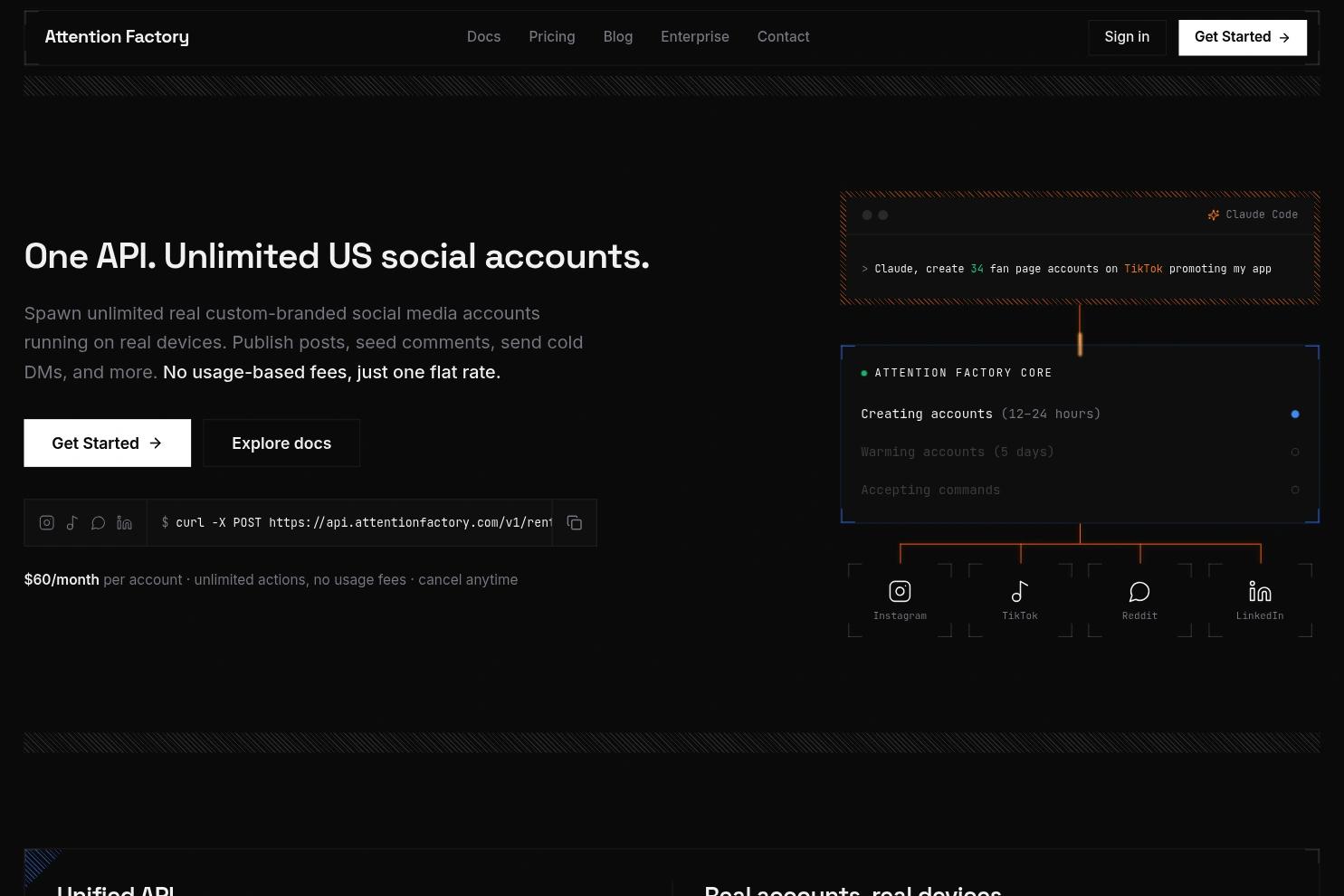Select the TikTok icon beside the curl command
This screenshot has height=896, width=1344.
[x=72, y=523]
